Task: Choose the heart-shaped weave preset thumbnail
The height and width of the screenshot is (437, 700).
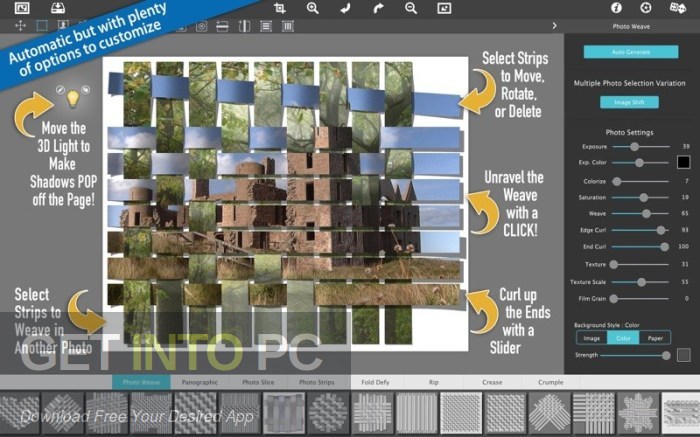Action: [x=19, y=413]
